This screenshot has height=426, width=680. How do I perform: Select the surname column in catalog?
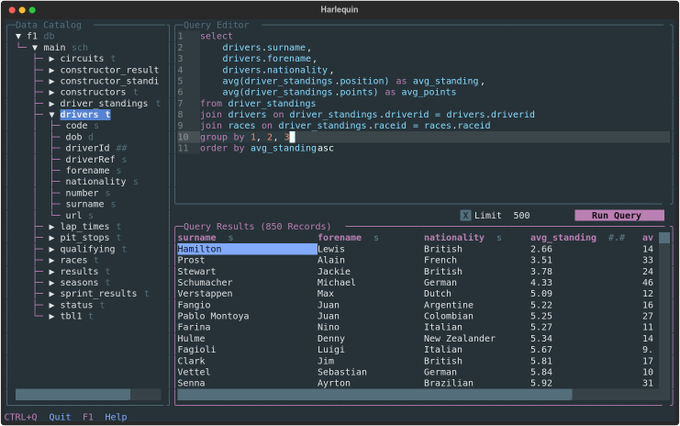(85, 204)
